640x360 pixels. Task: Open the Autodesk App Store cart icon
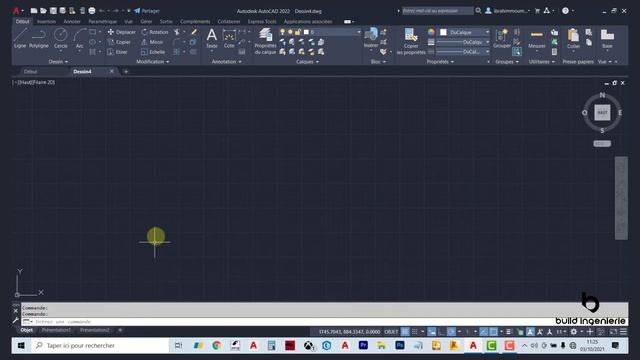[x=537, y=11]
